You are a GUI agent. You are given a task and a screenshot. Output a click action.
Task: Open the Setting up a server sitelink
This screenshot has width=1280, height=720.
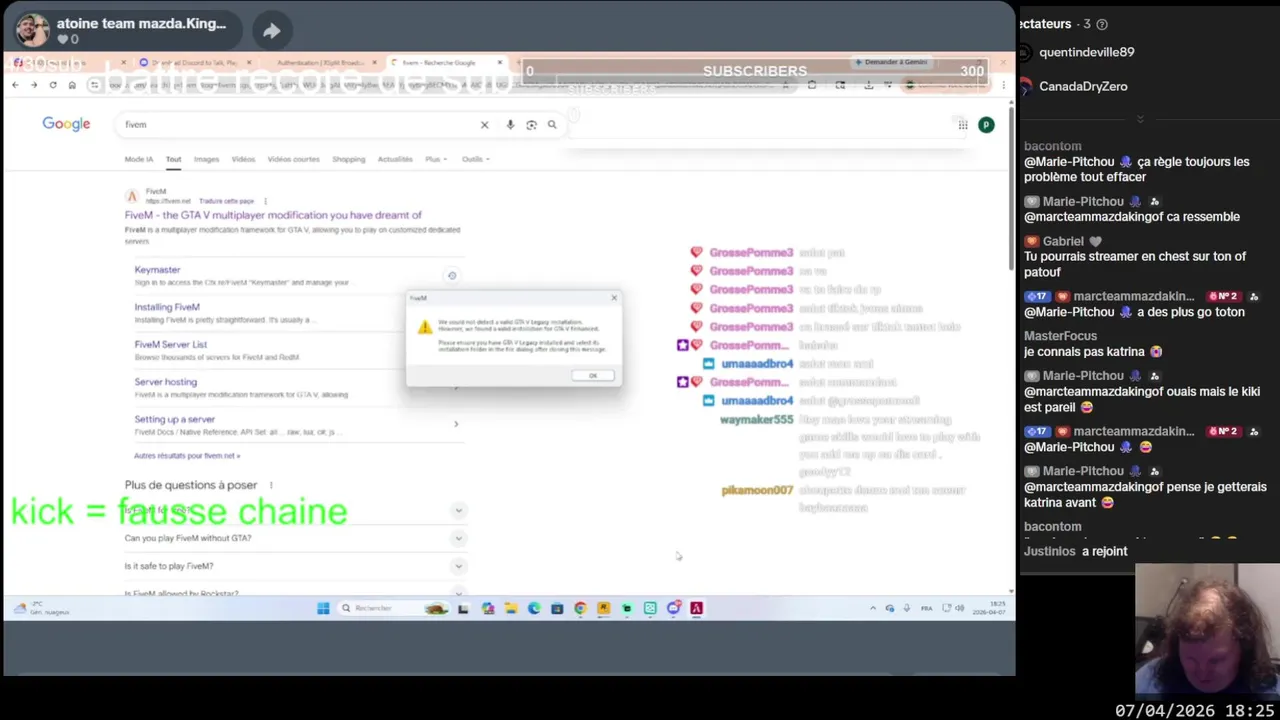click(x=175, y=419)
